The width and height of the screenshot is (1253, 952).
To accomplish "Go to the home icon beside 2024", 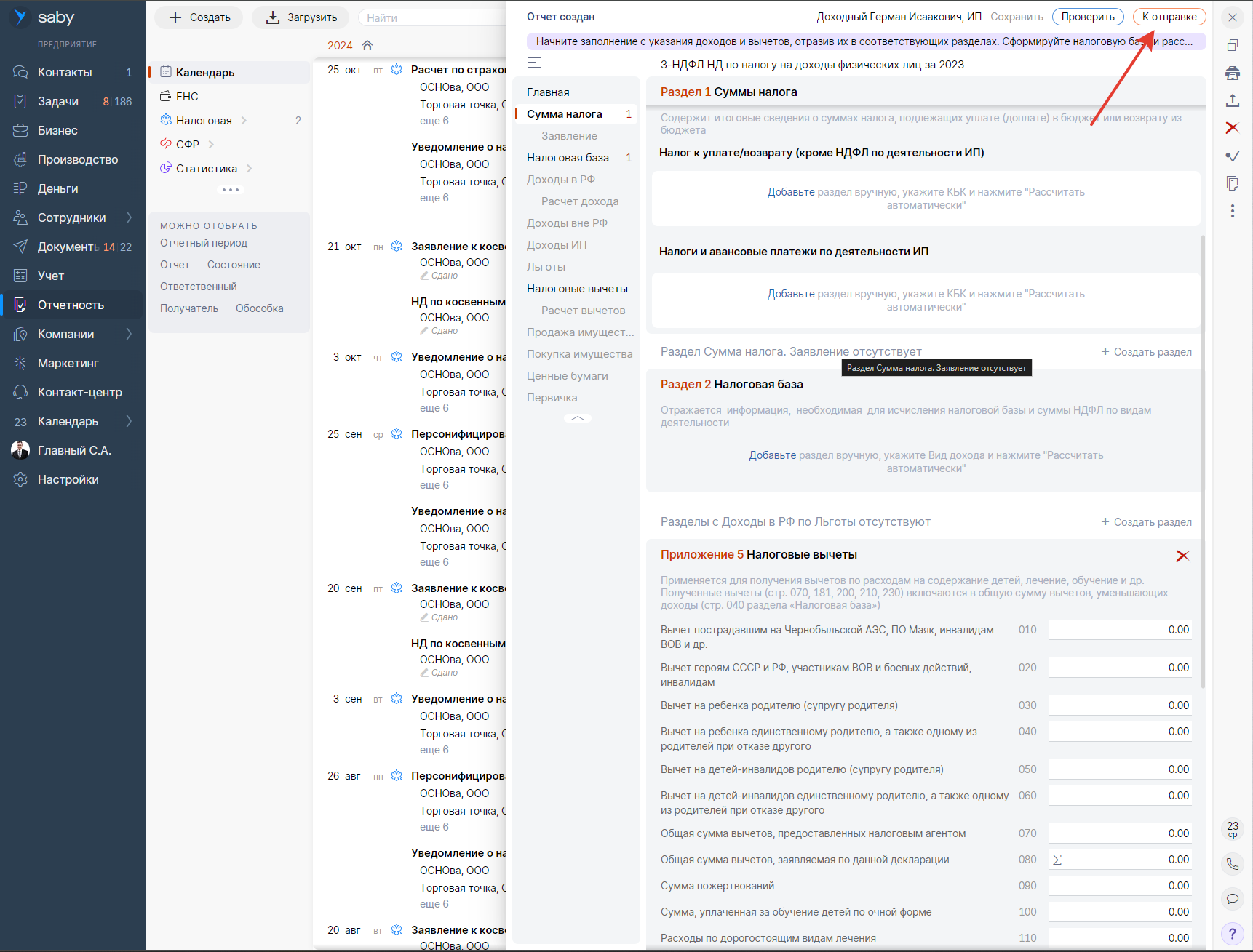I will [x=367, y=45].
